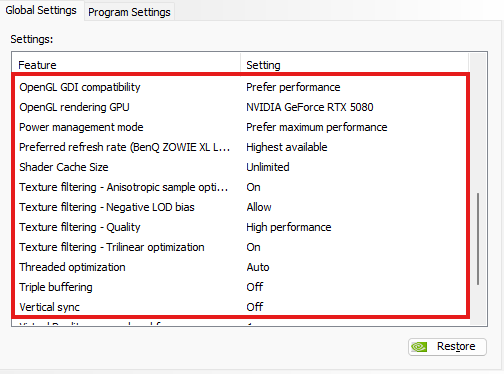Open the High performance quality value
Viewport: 504px width, 374px height.
coord(289,227)
